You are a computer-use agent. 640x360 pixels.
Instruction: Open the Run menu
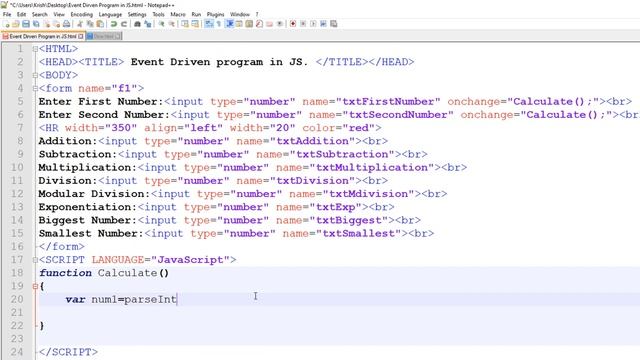[196, 14]
